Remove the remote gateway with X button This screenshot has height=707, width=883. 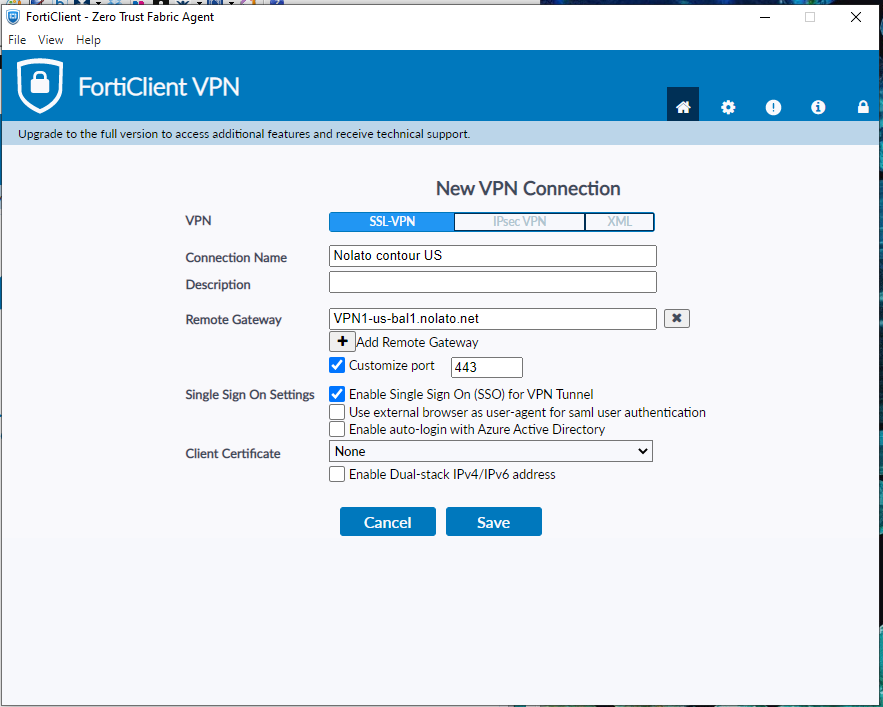(x=677, y=318)
